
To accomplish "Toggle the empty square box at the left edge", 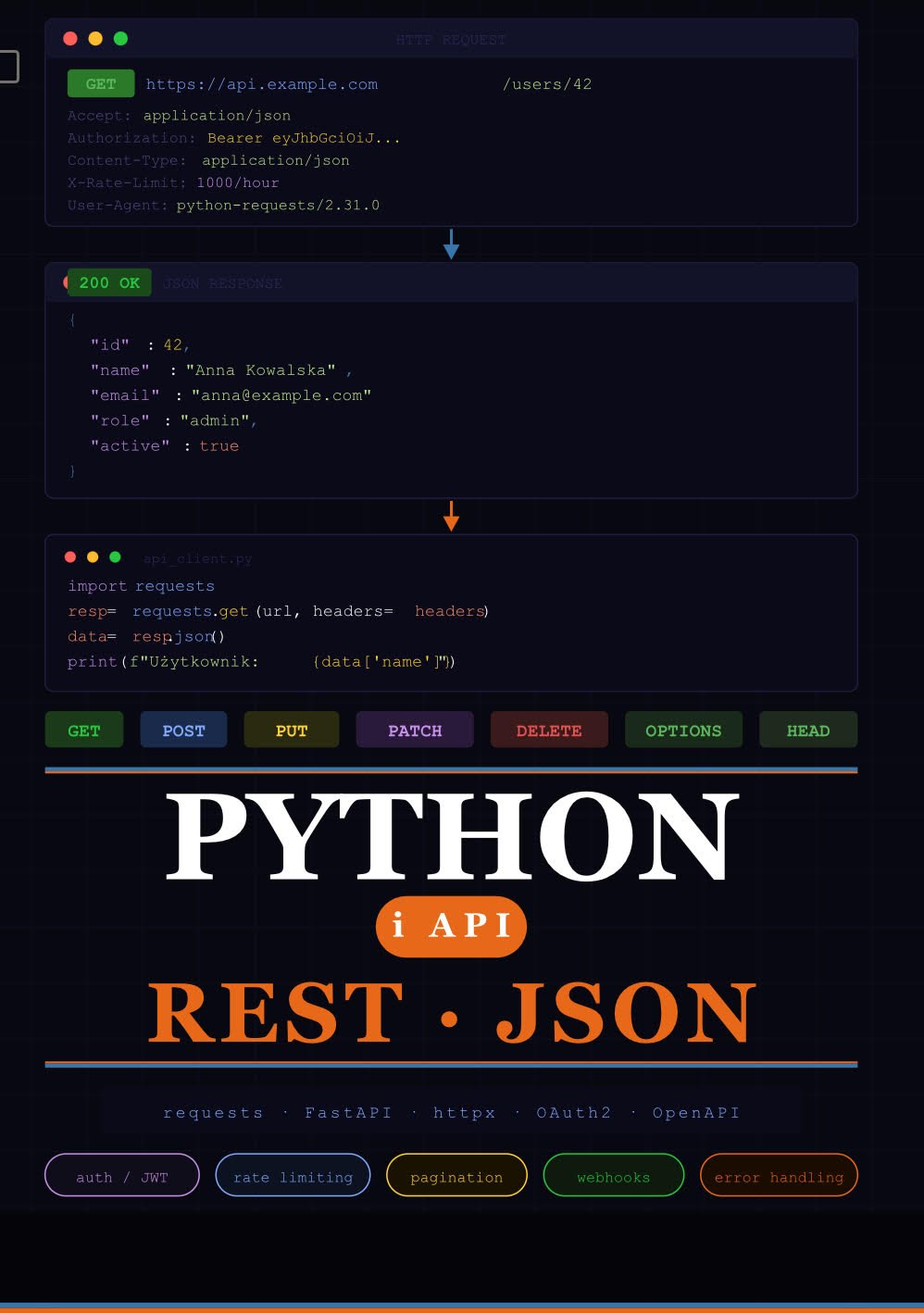I will click(7, 67).
